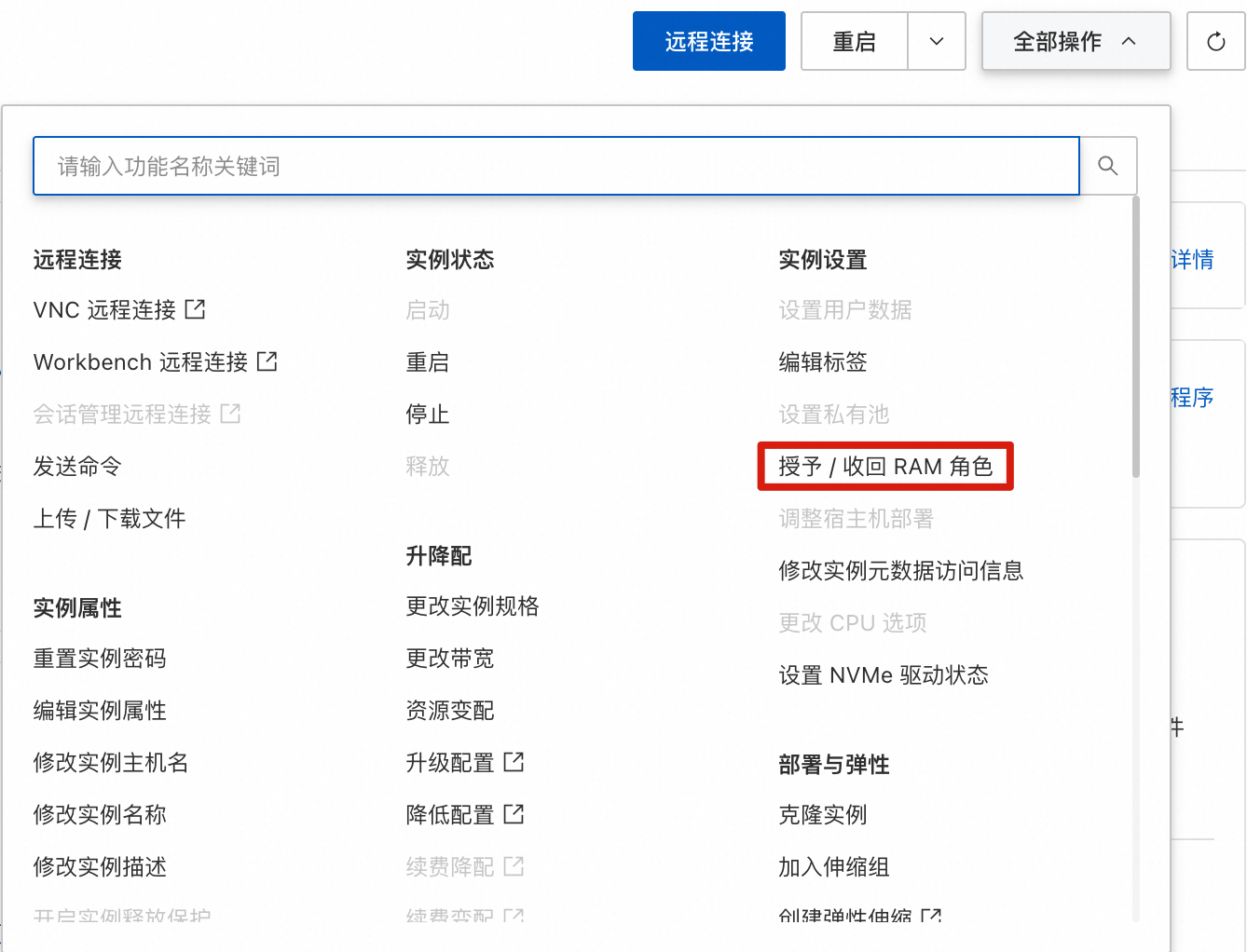
Task: Open 修改实例元数据访问信息
Action: [901, 570]
